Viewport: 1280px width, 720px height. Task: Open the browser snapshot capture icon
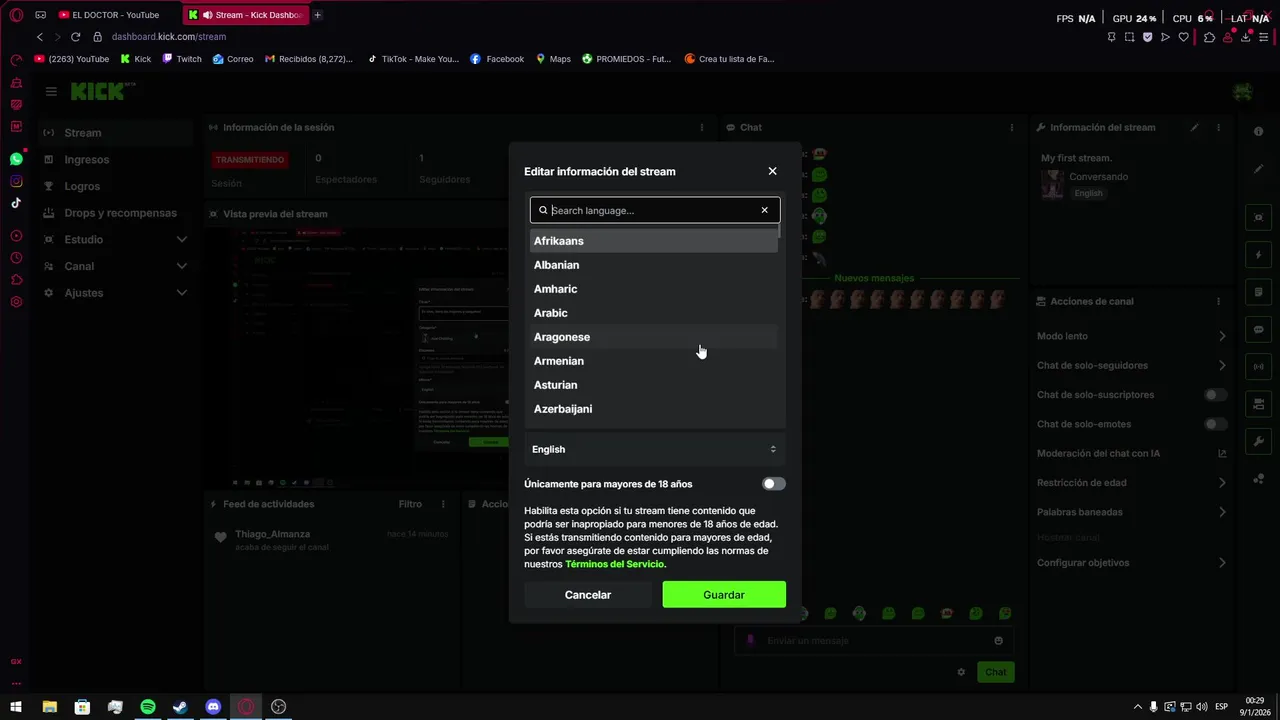1129,37
